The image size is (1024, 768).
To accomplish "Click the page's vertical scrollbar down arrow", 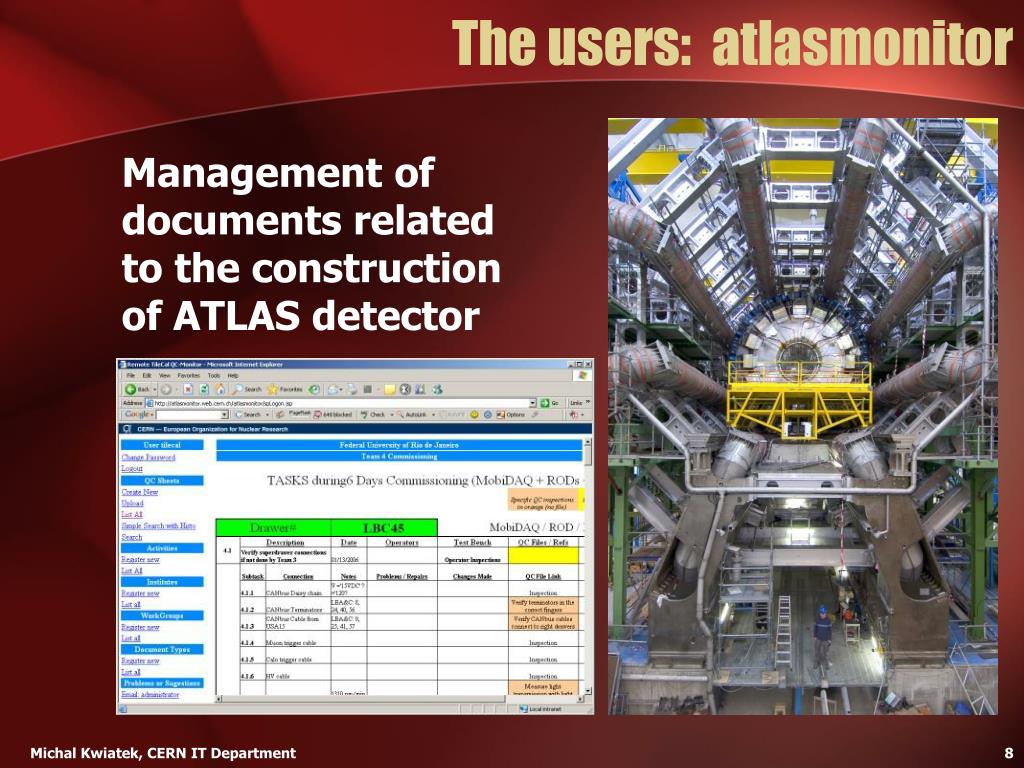I will point(588,690).
